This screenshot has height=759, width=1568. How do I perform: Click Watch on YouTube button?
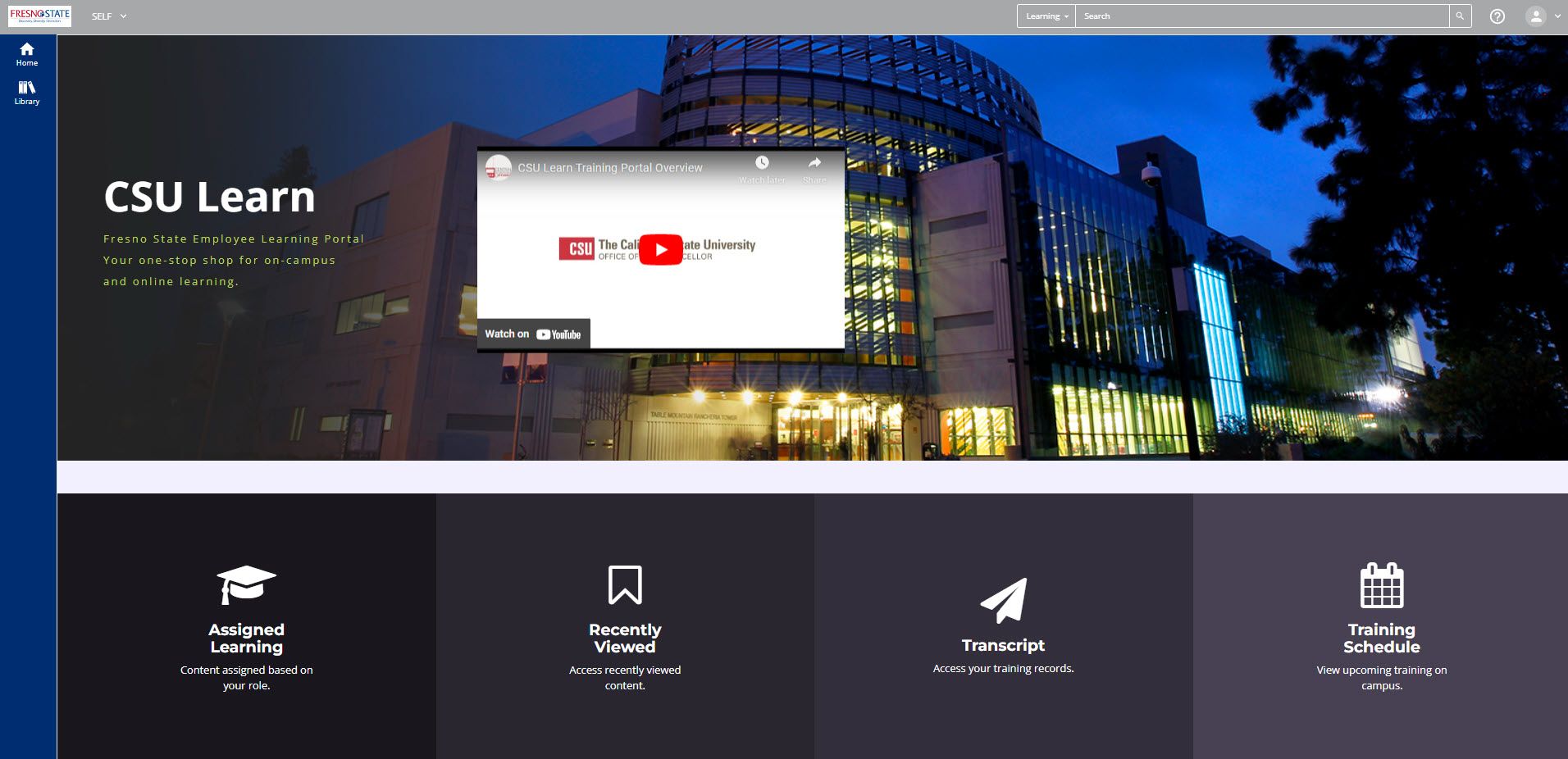pos(534,334)
